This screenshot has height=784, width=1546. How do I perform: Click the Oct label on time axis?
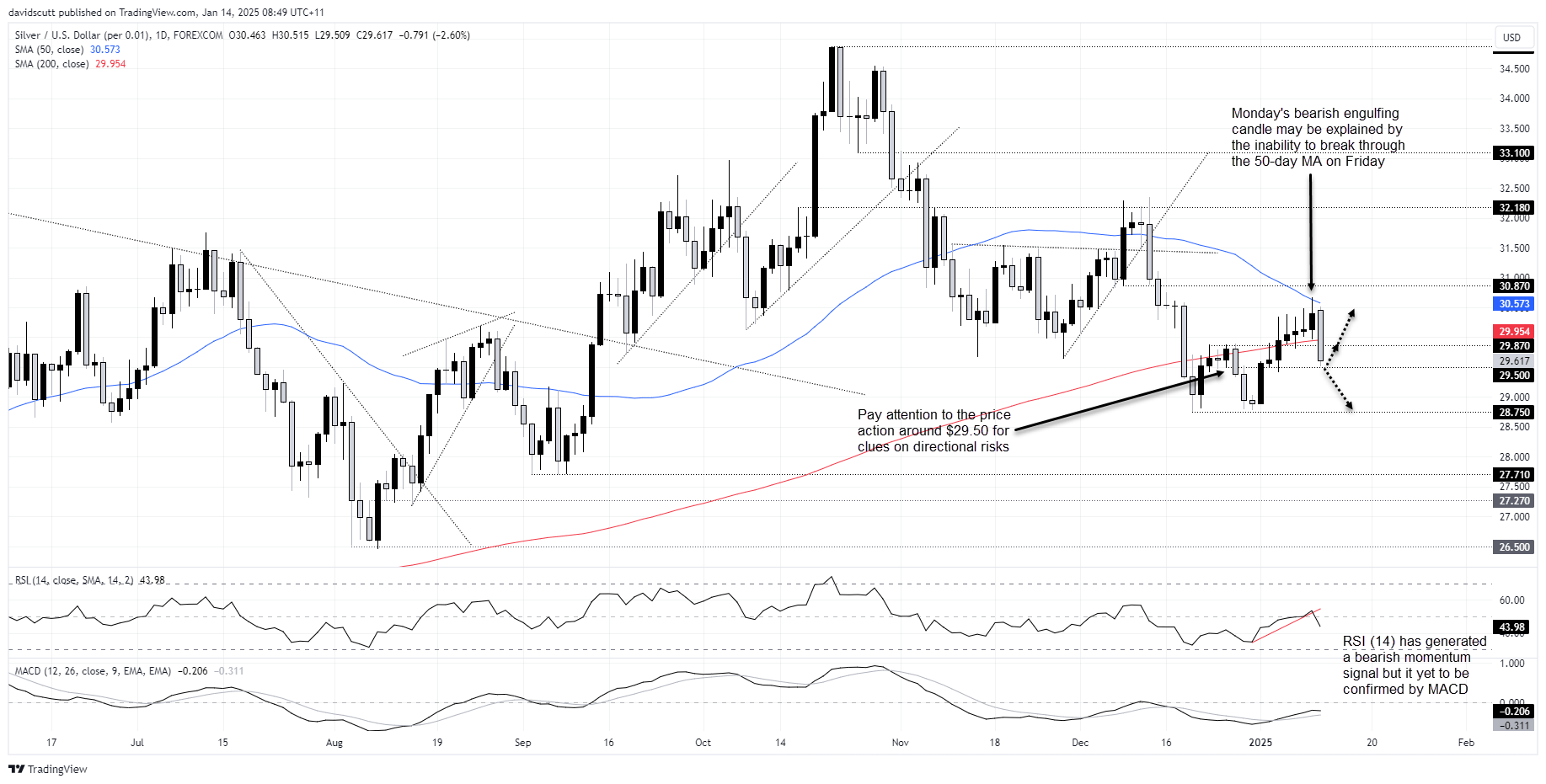703,743
